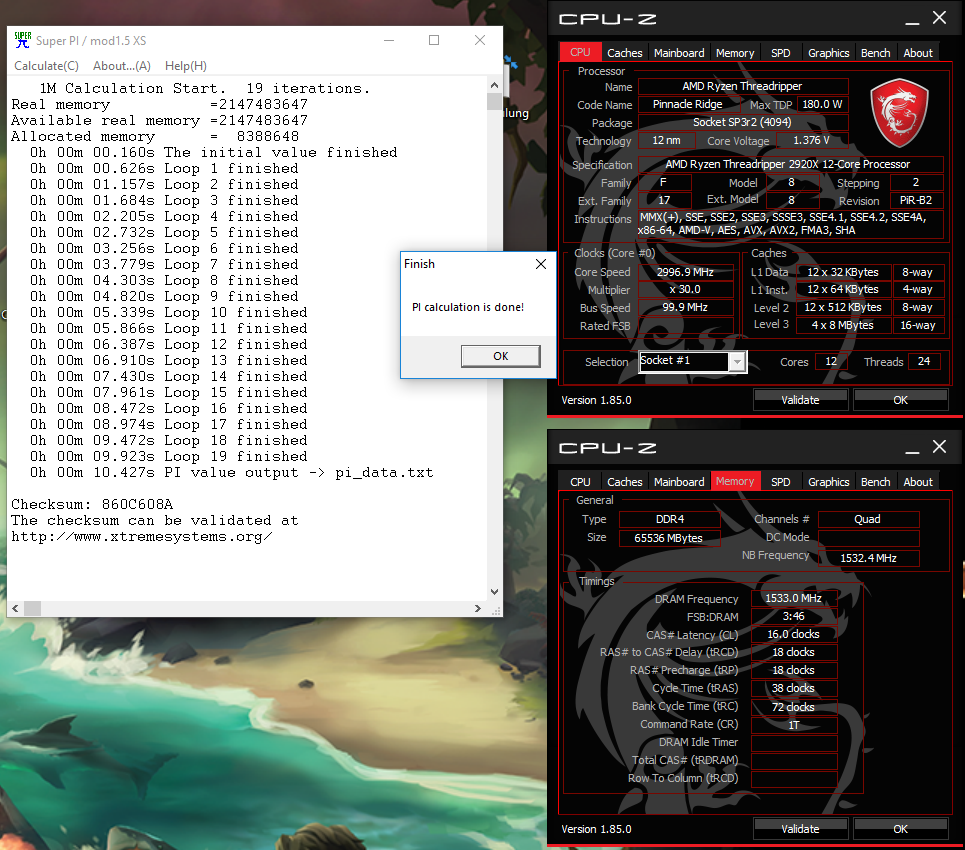Click Validate in the upper CPU-Z window

(800, 400)
